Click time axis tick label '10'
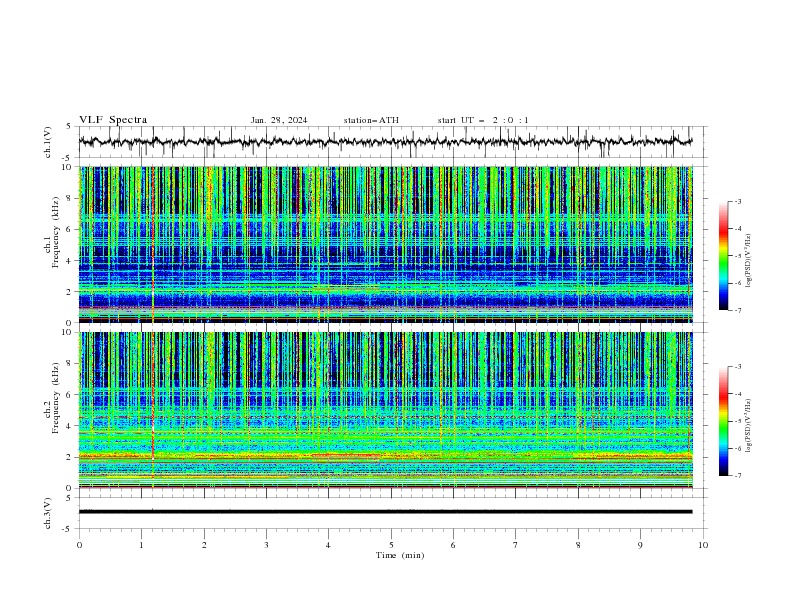The width and height of the screenshot is (792, 612). tap(703, 545)
